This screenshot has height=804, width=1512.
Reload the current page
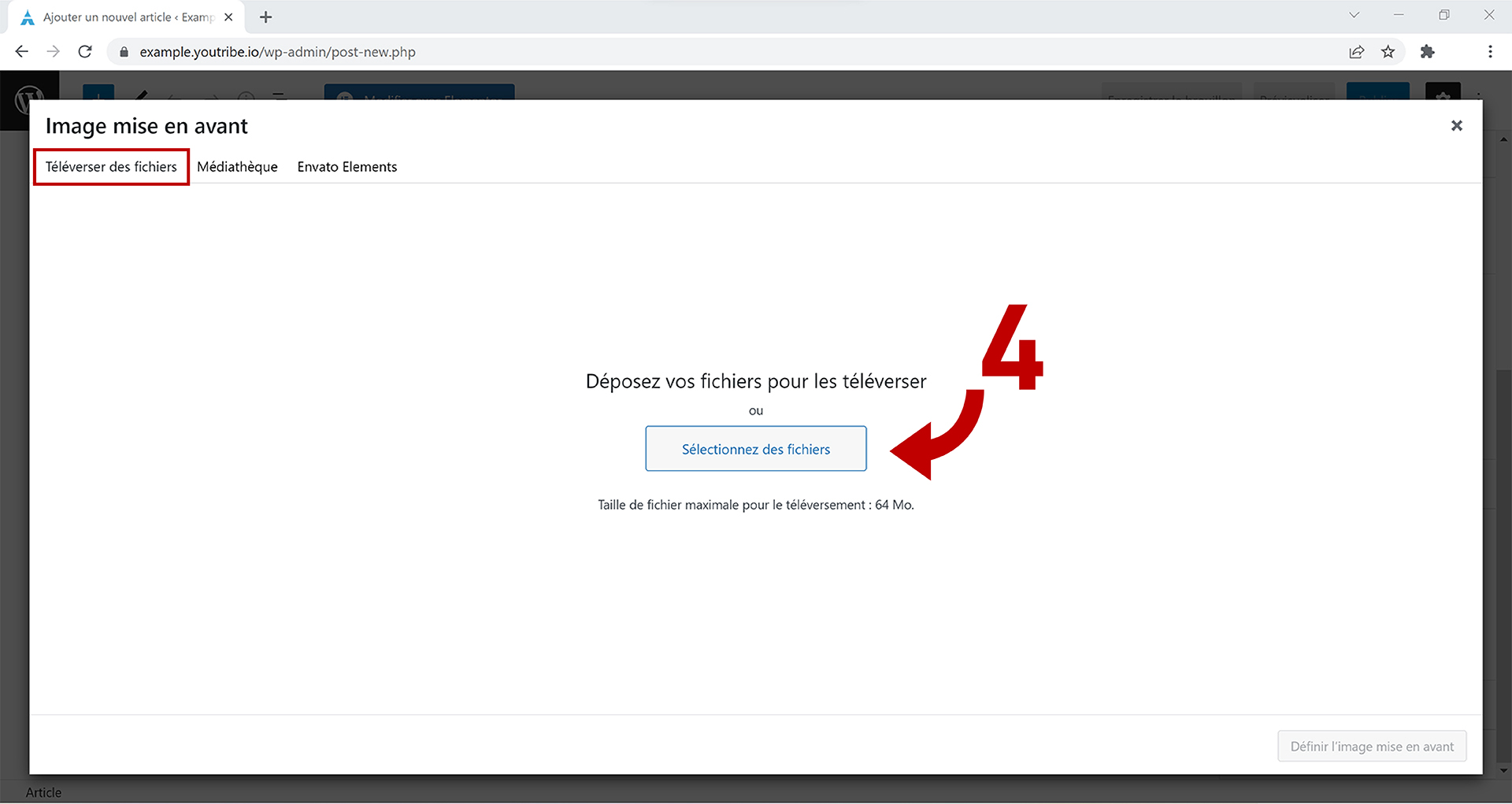pos(85,52)
